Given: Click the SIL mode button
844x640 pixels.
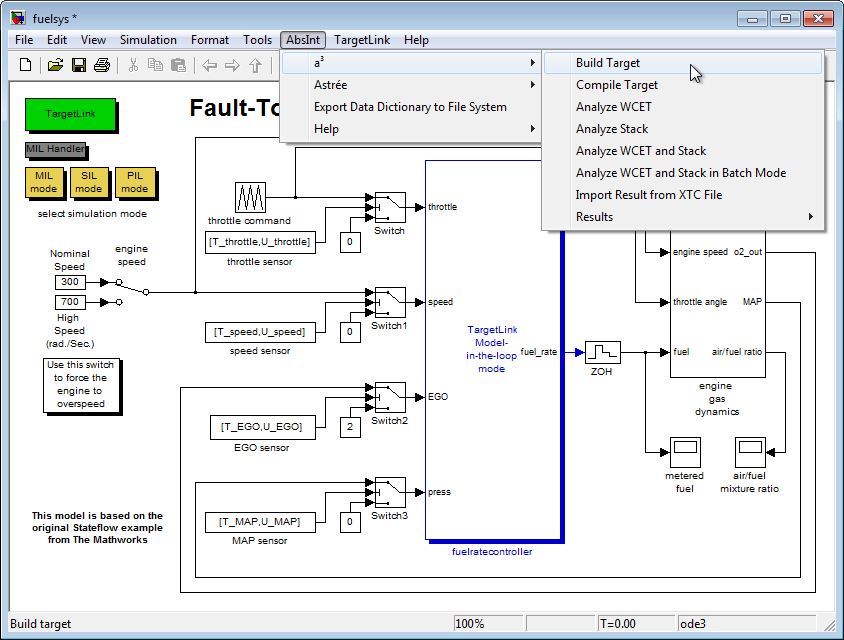Looking at the screenshot, I should tap(89, 182).
